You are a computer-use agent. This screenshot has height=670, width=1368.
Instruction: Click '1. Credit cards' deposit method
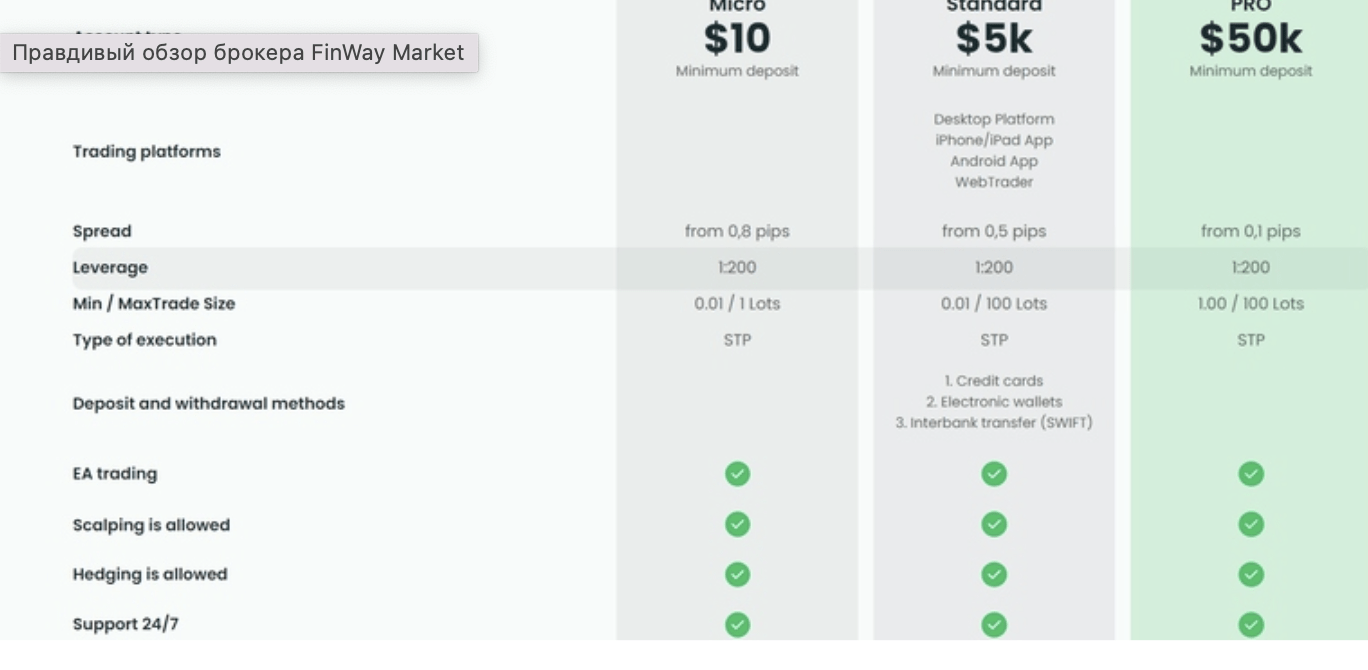tap(994, 381)
